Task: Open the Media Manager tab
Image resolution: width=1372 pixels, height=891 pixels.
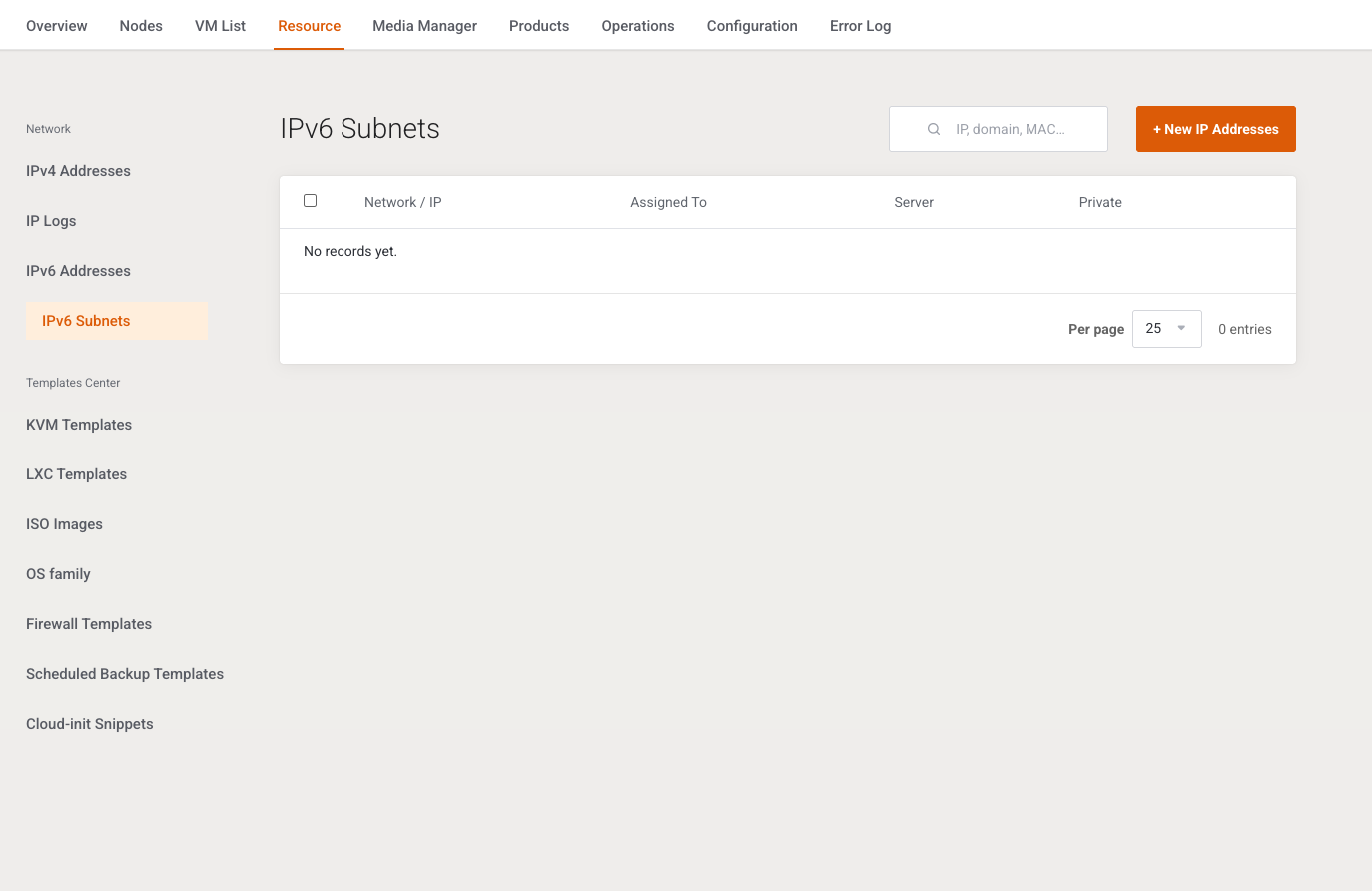Action: [424, 26]
